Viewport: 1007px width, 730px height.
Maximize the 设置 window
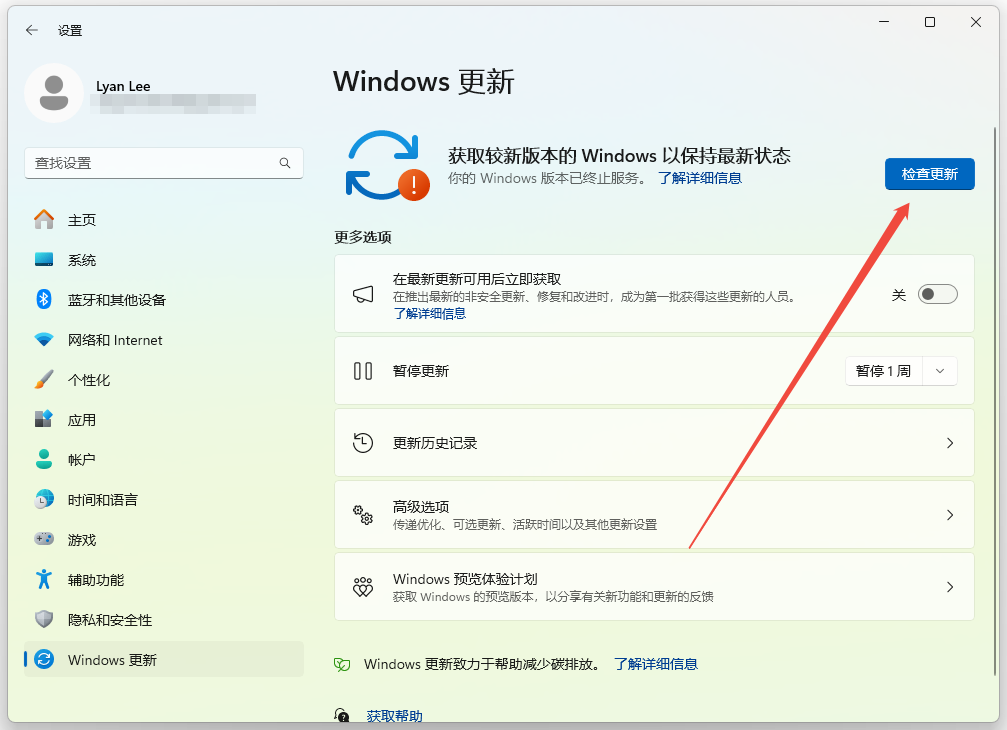point(929,22)
